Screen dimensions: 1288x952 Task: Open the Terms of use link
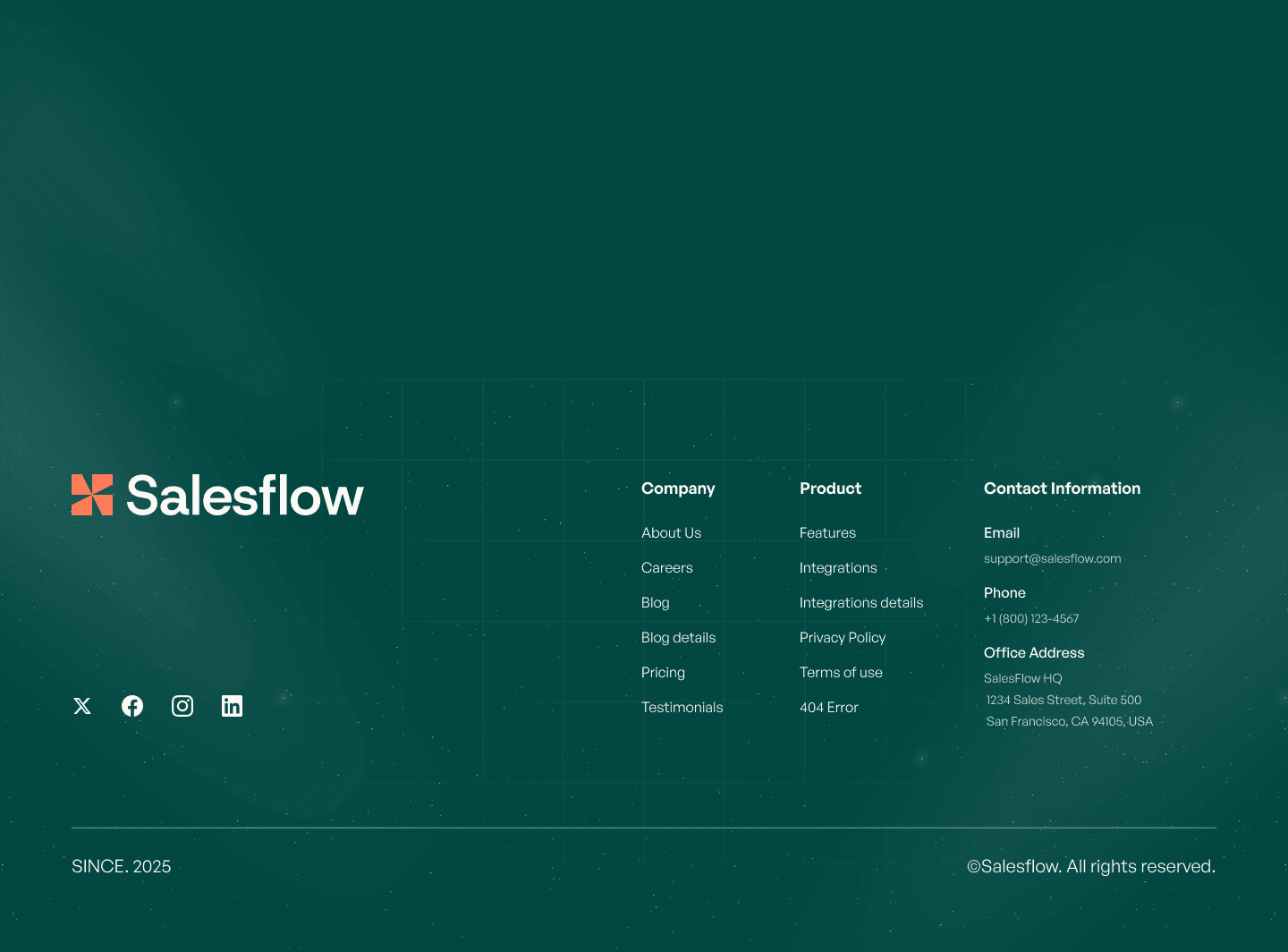tap(841, 672)
